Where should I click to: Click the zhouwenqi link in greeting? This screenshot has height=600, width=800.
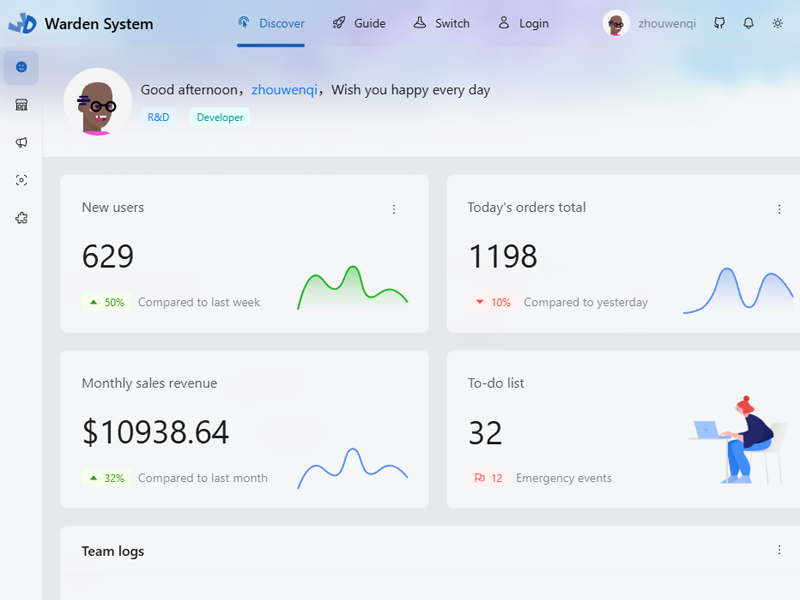[284, 90]
